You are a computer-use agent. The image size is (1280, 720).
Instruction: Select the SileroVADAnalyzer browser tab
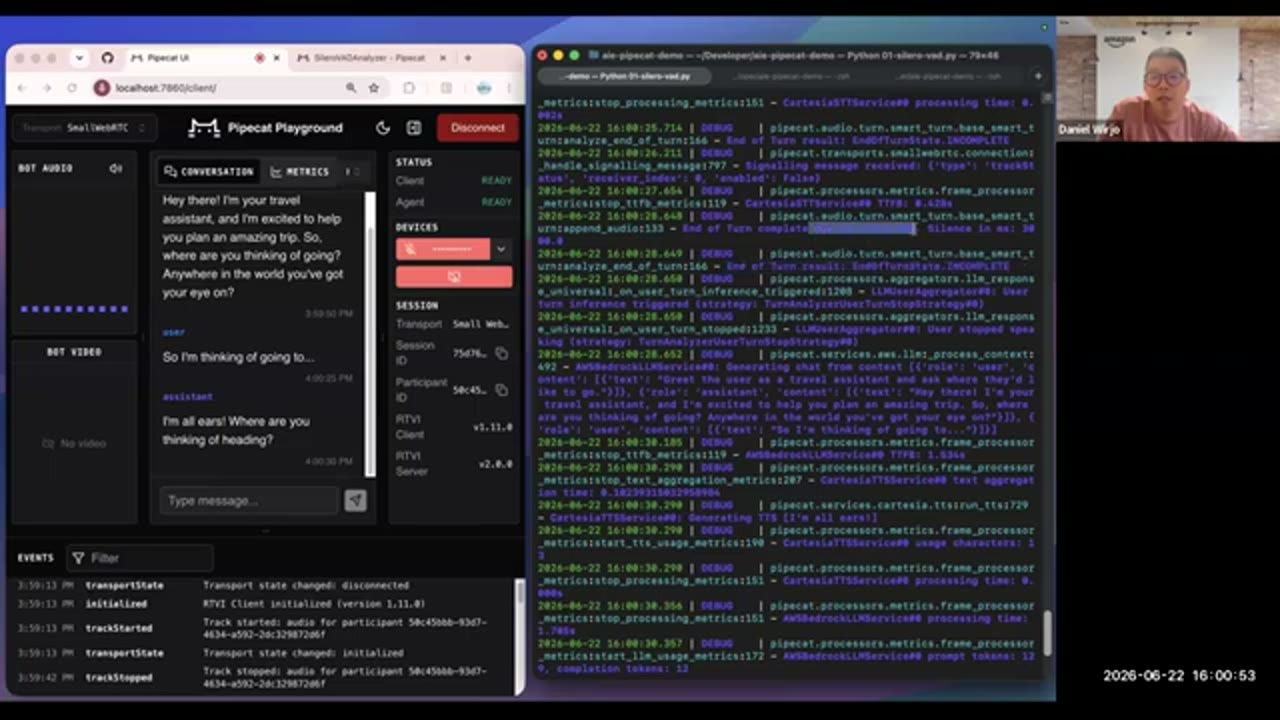click(x=369, y=58)
